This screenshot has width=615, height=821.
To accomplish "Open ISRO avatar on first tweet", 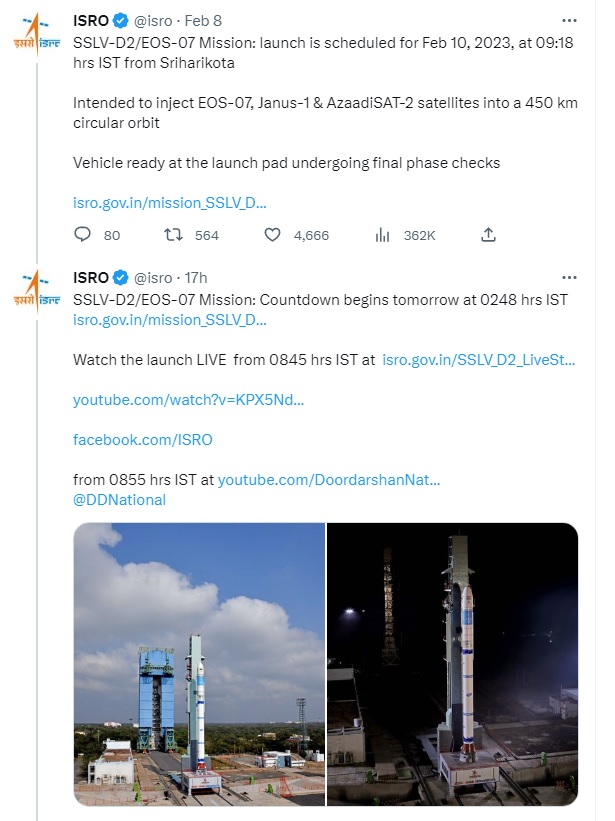I will tap(36, 35).
